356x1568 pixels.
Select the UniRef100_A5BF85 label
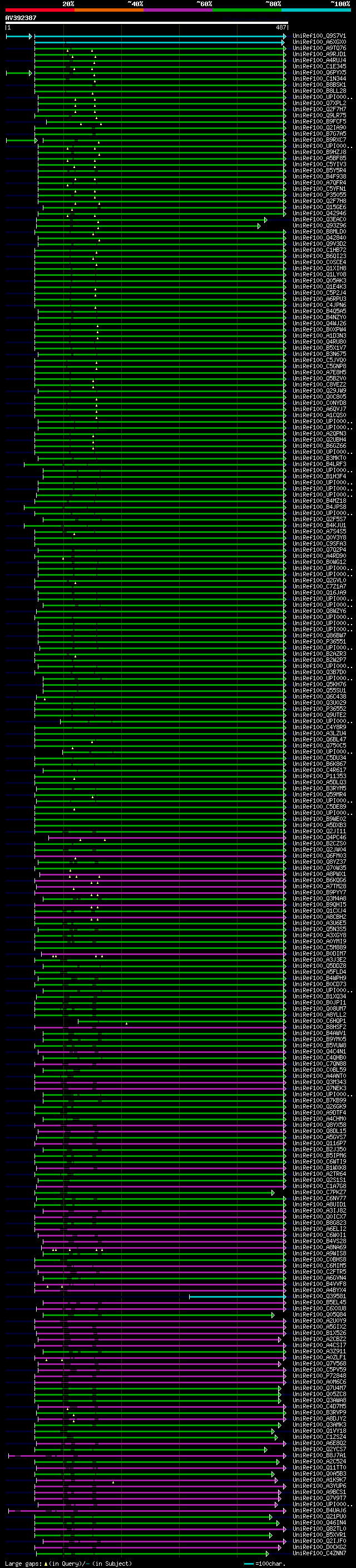pyautogui.click(x=319, y=159)
